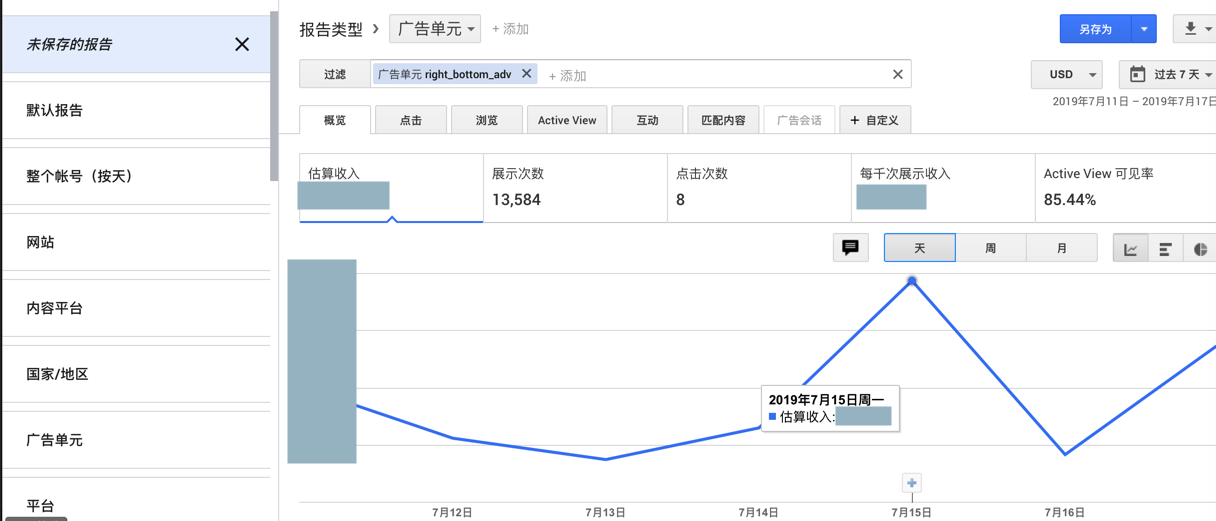Open the 内容平台 report in sidebar

click(x=136, y=308)
